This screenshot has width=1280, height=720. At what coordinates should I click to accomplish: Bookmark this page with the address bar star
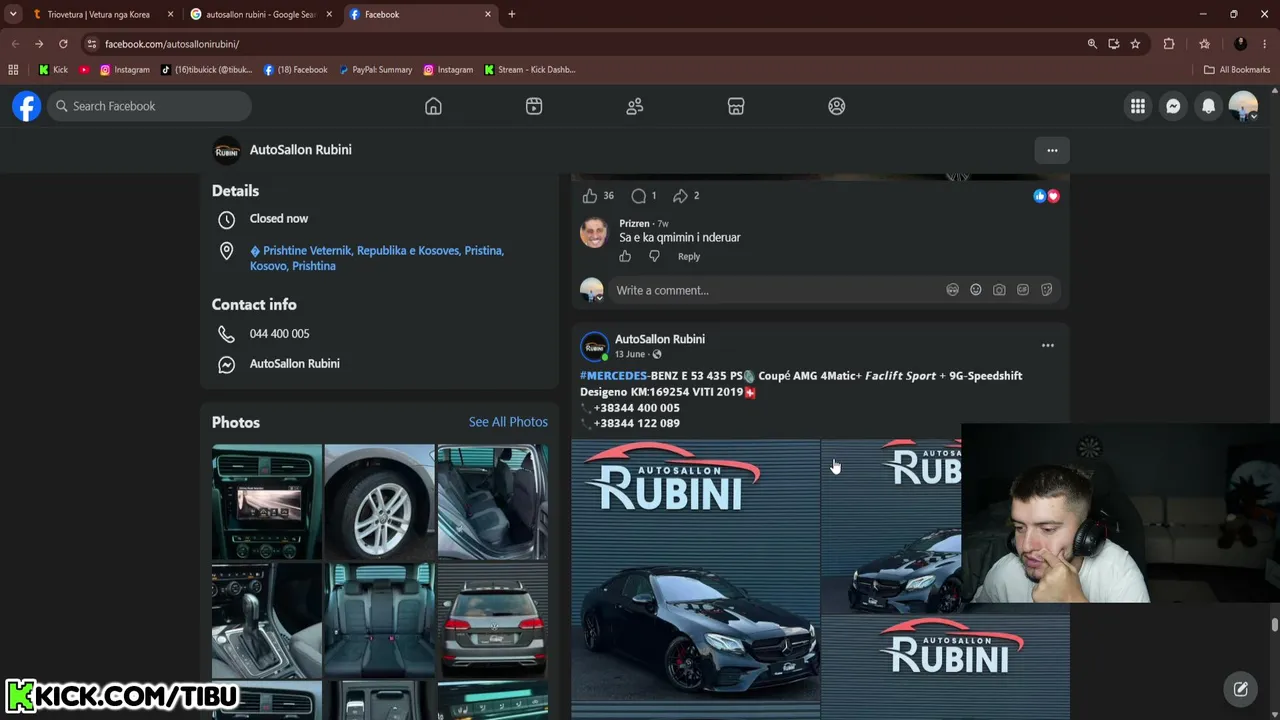[1135, 44]
